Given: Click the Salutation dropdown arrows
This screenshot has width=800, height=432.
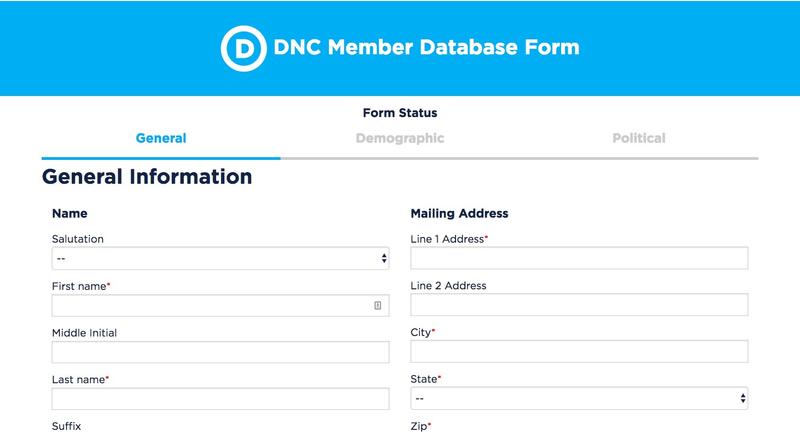Looking at the screenshot, I should (x=384, y=259).
